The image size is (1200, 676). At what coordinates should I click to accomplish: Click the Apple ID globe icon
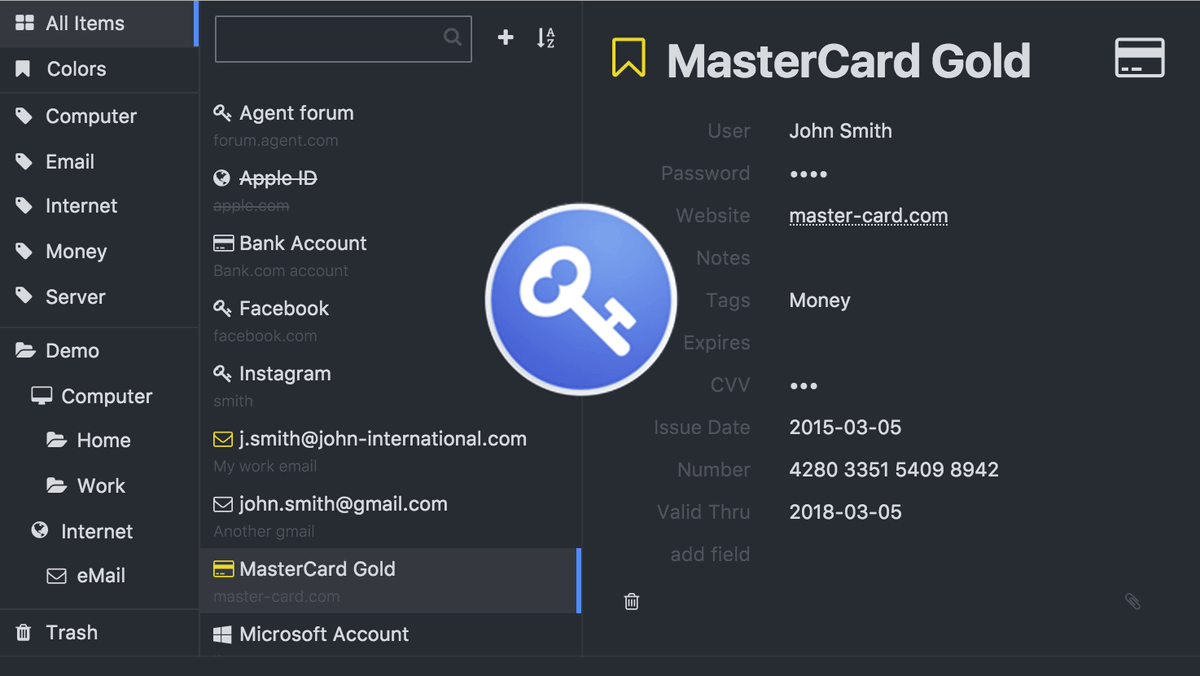point(223,178)
